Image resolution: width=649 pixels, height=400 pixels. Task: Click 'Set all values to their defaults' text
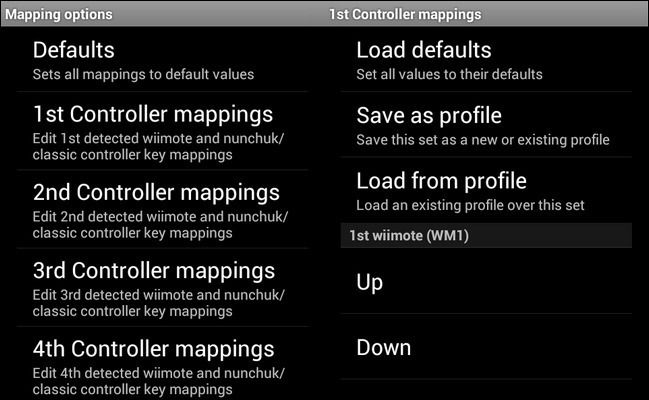point(449,74)
